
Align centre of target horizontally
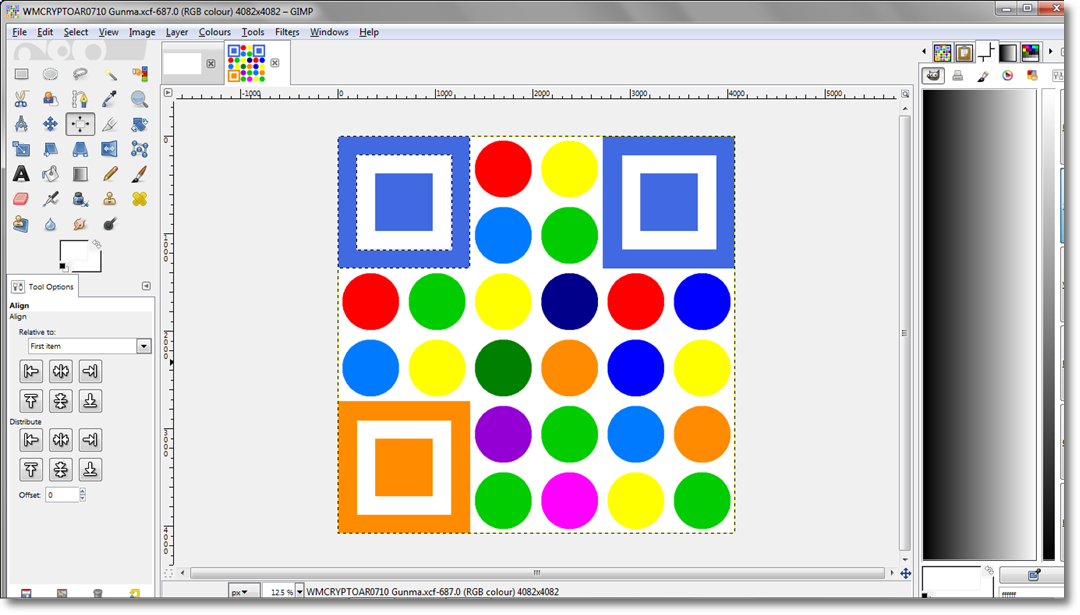point(61,371)
